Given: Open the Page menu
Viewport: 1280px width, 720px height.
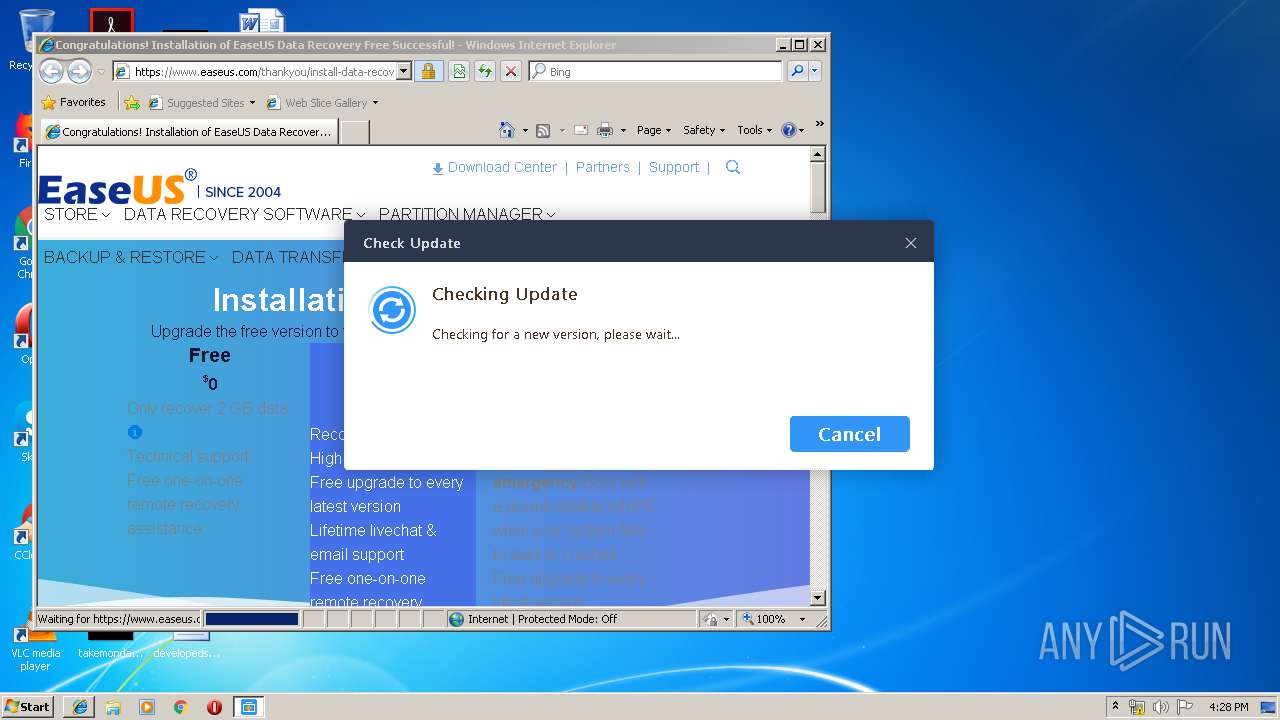Looking at the screenshot, I should click(x=653, y=130).
